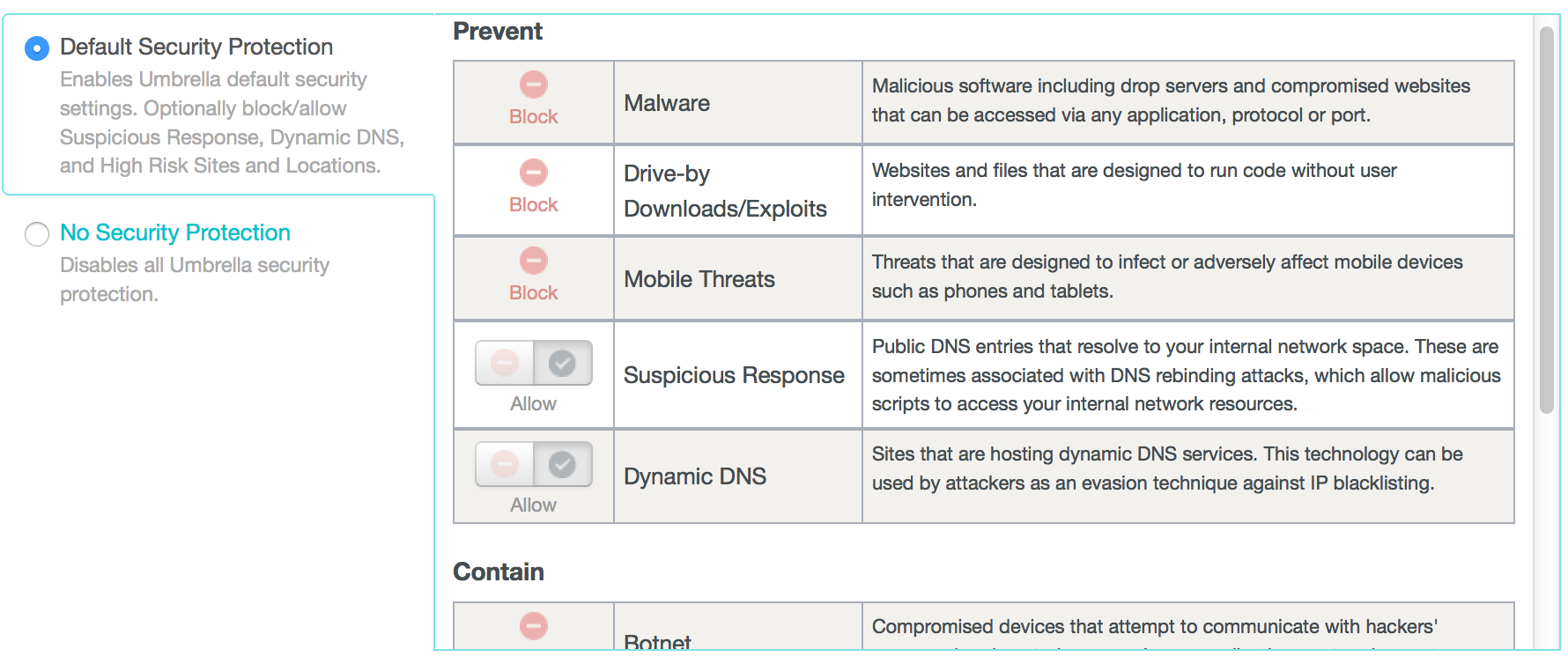Click the No Security Protection link
The width and height of the screenshot is (1568, 664).
175,232
